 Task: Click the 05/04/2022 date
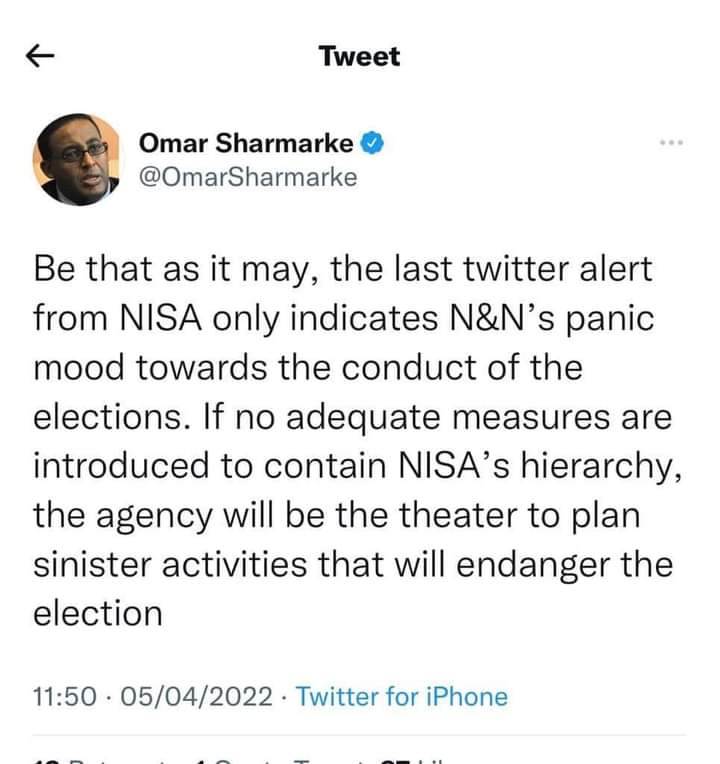coord(197,697)
